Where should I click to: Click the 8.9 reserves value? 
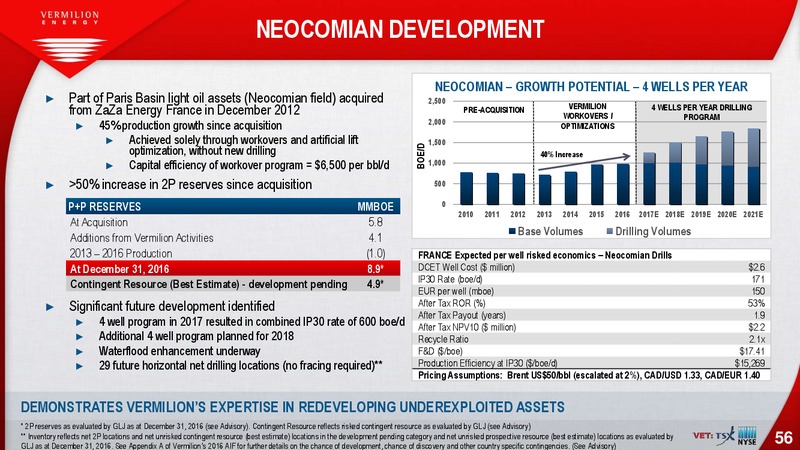376,269
